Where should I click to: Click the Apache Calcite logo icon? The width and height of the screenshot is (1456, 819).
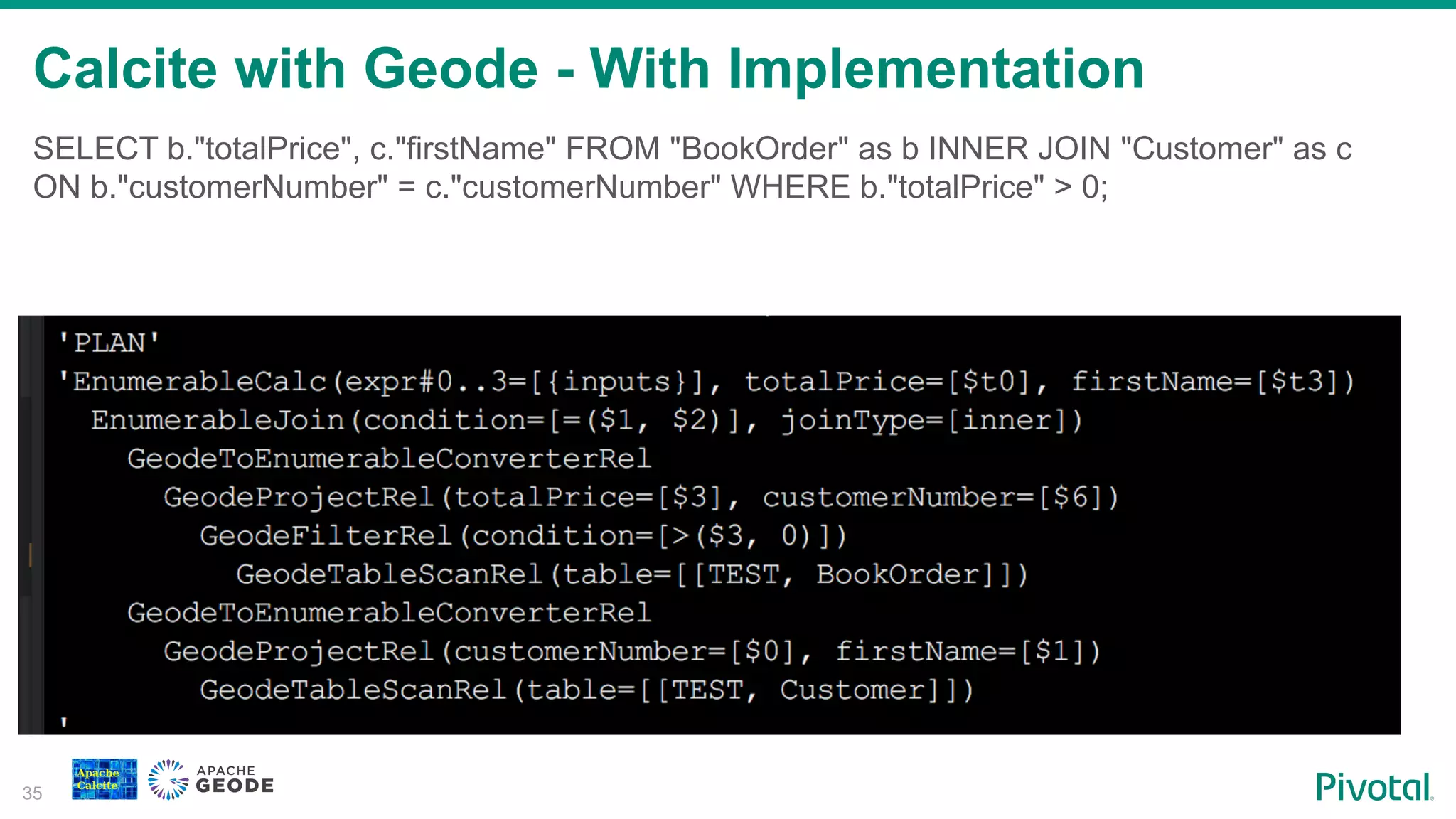coord(104,779)
